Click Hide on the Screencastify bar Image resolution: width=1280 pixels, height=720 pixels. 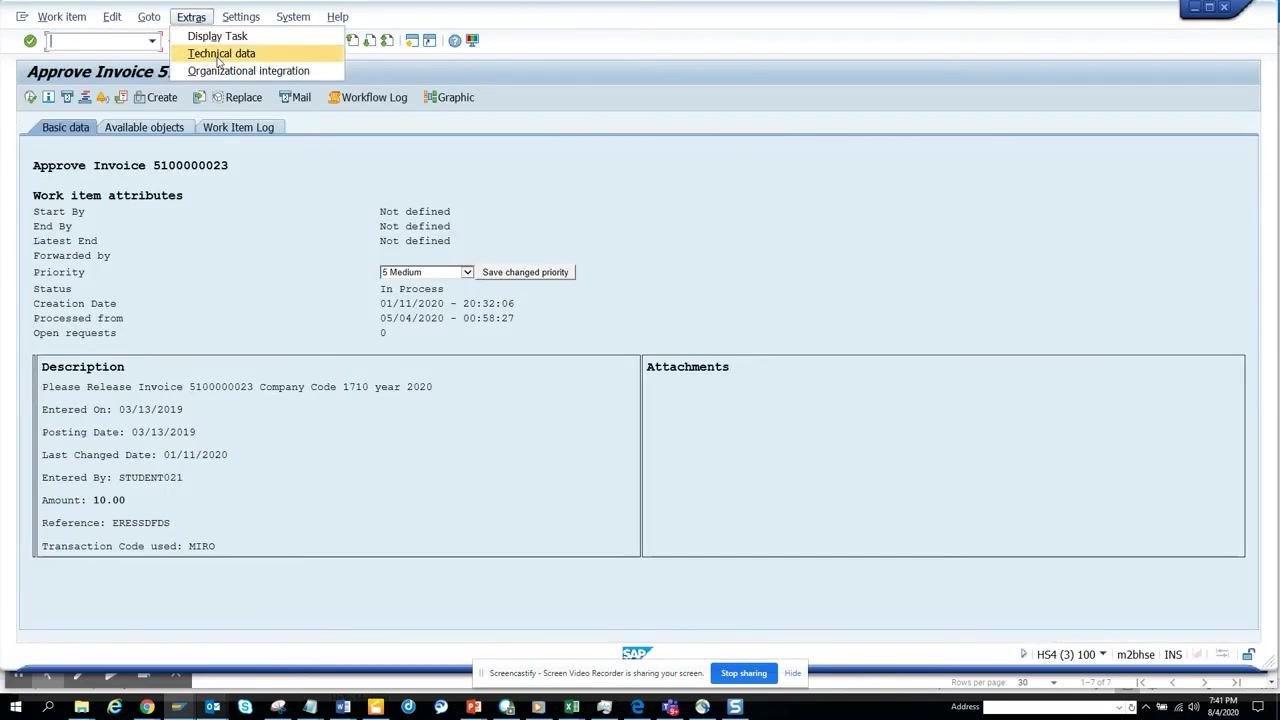pyautogui.click(x=793, y=673)
